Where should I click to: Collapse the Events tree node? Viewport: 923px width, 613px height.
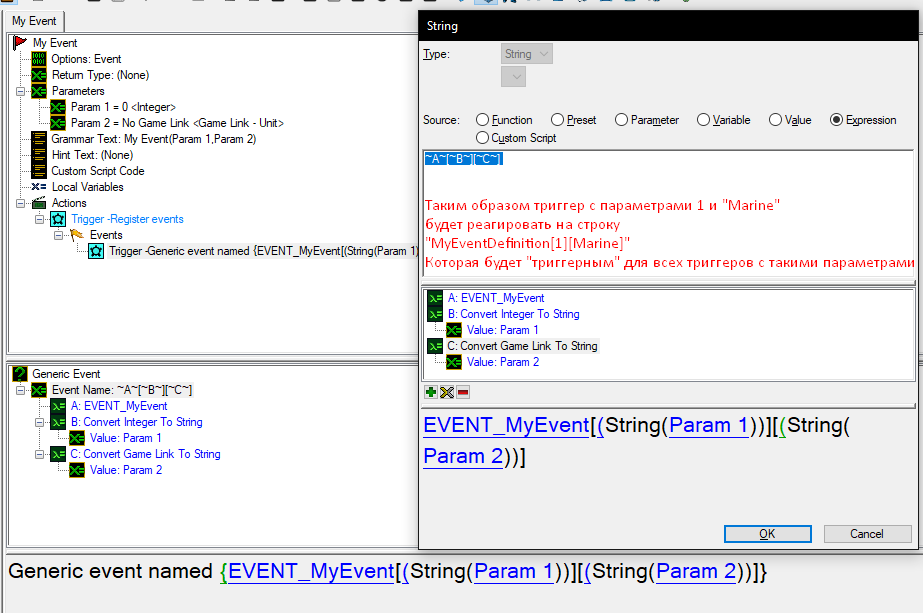pos(58,235)
